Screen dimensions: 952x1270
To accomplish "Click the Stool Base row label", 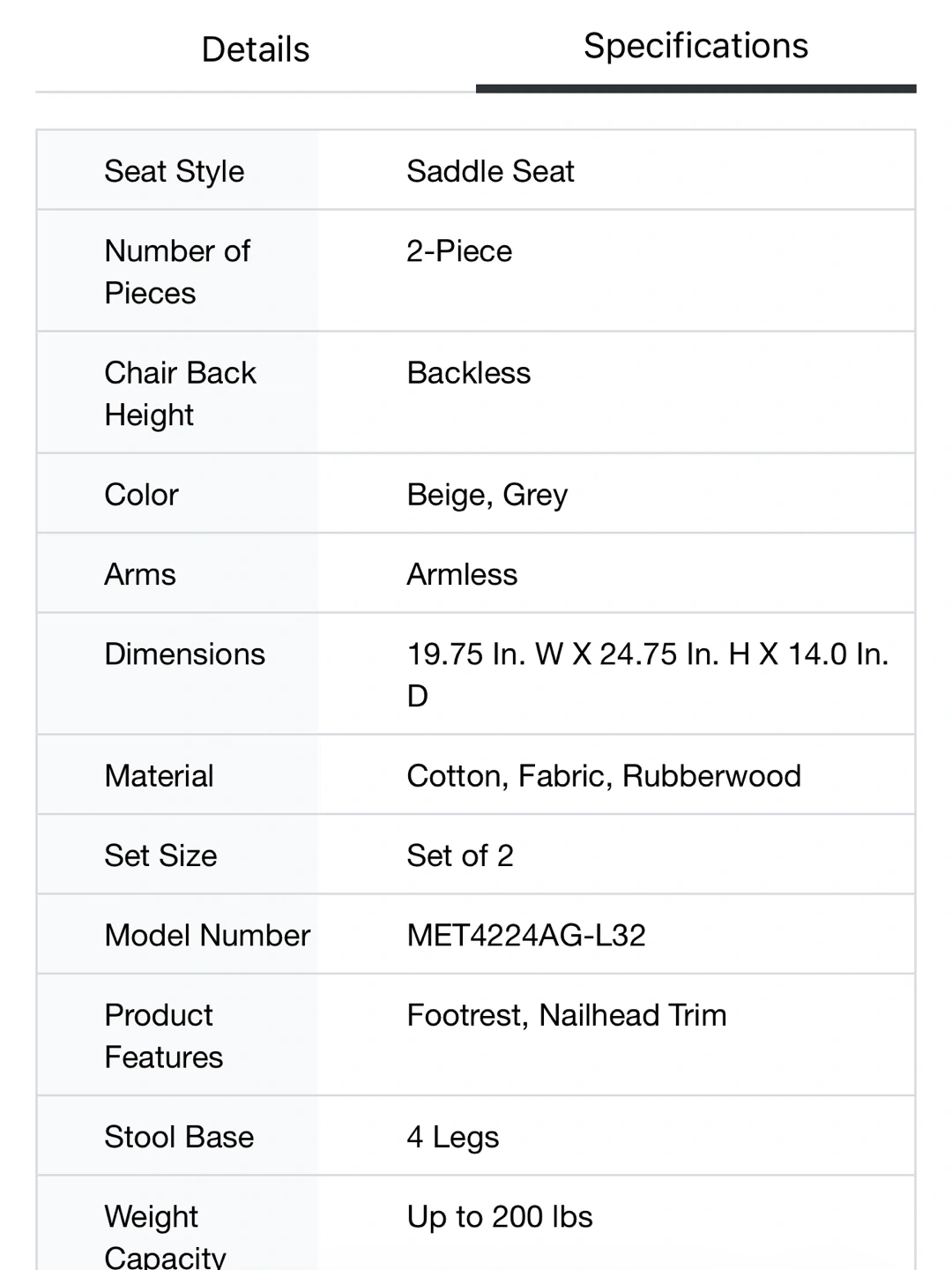I will pos(179,1137).
